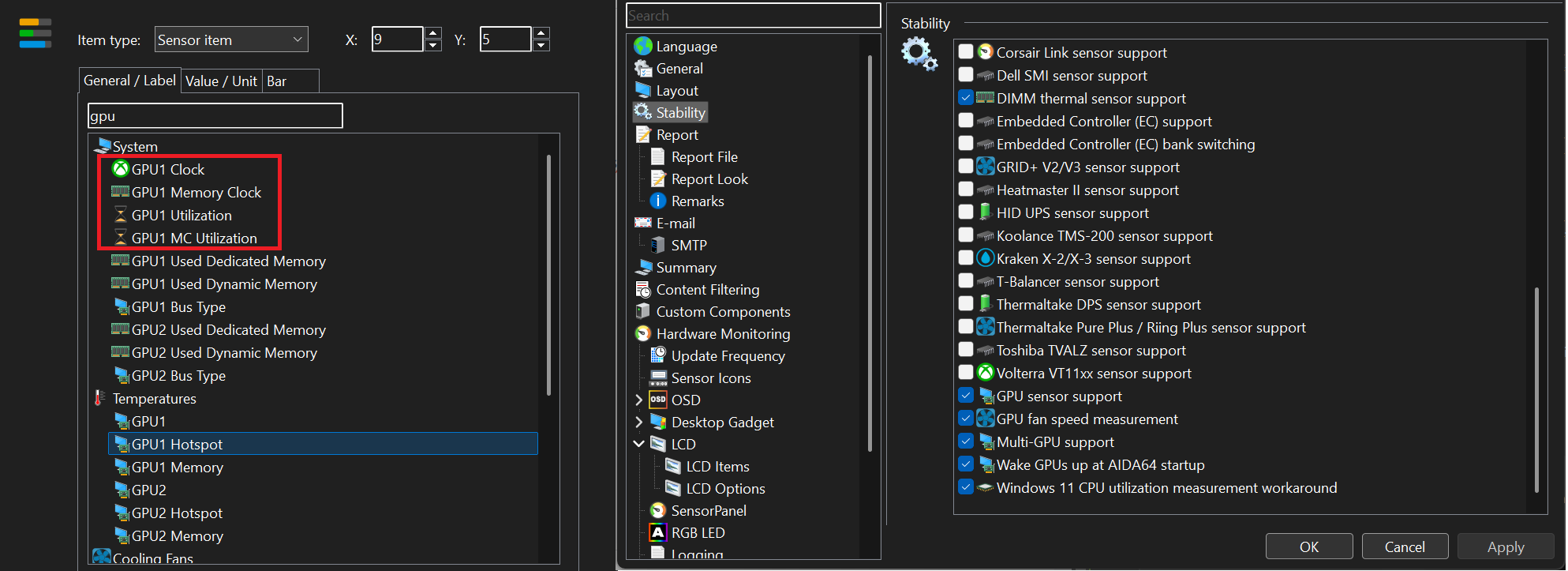Click the X coordinate input field

[x=398, y=39]
